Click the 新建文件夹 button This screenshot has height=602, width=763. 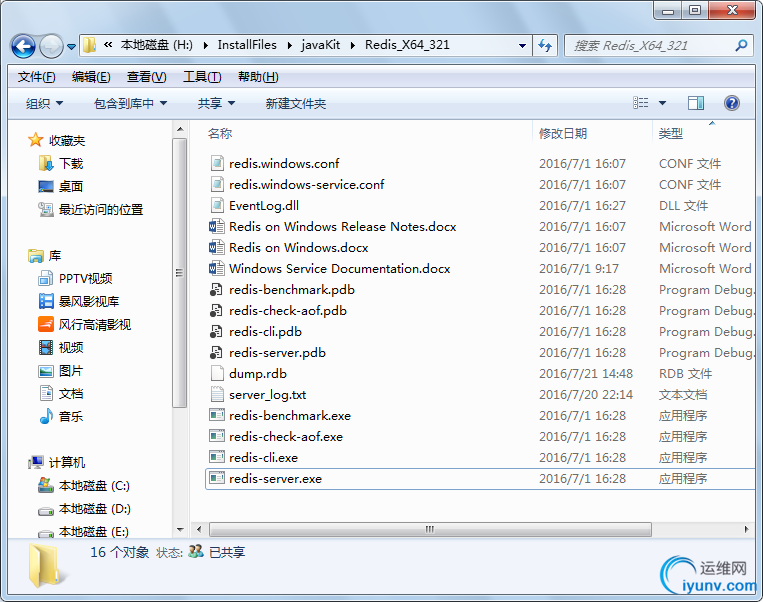[x=295, y=103]
